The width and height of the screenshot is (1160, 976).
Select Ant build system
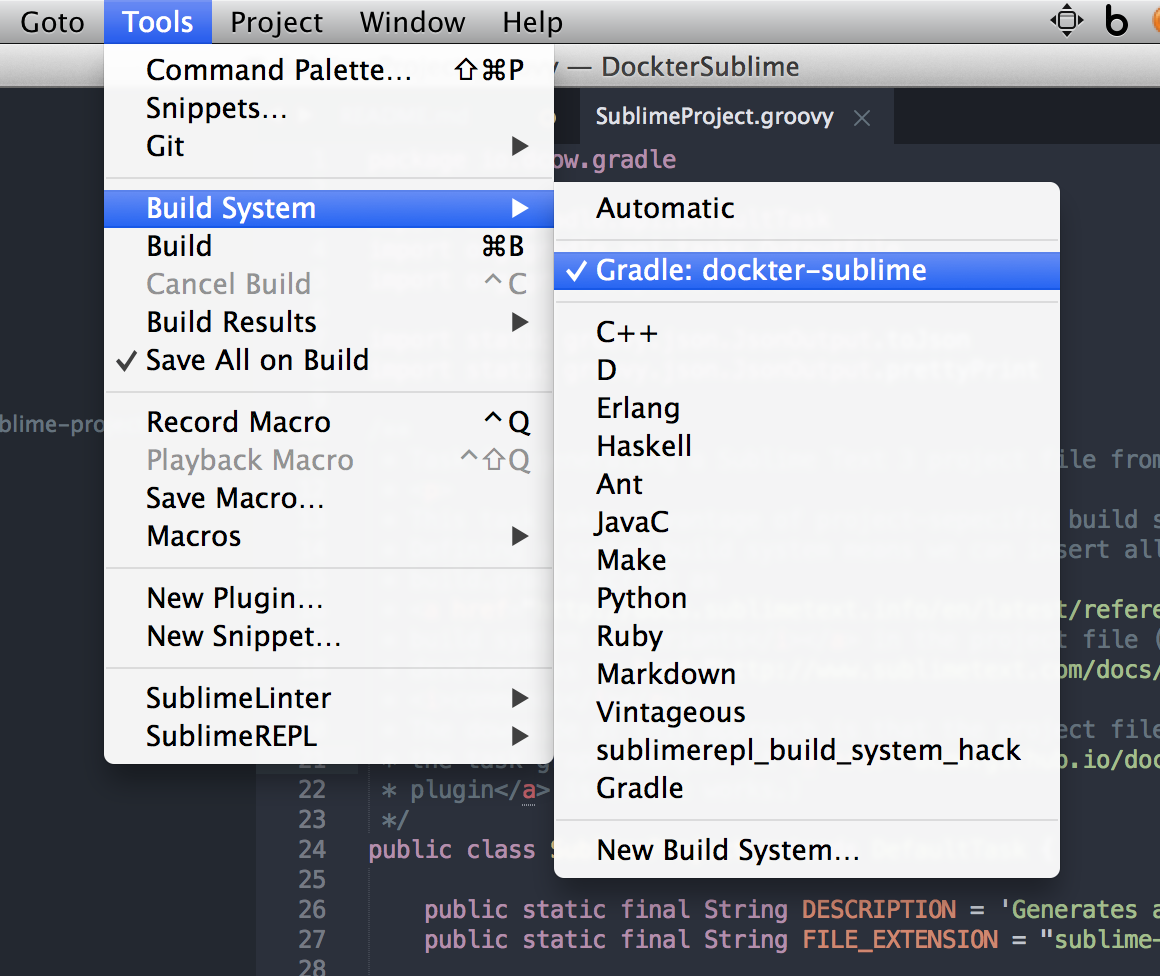[806, 484]
